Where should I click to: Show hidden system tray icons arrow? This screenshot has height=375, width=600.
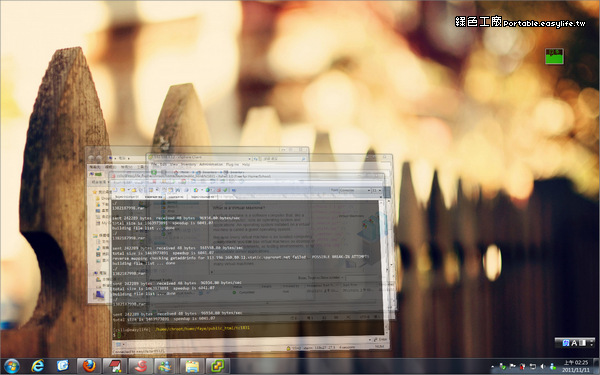coord(493,367)
